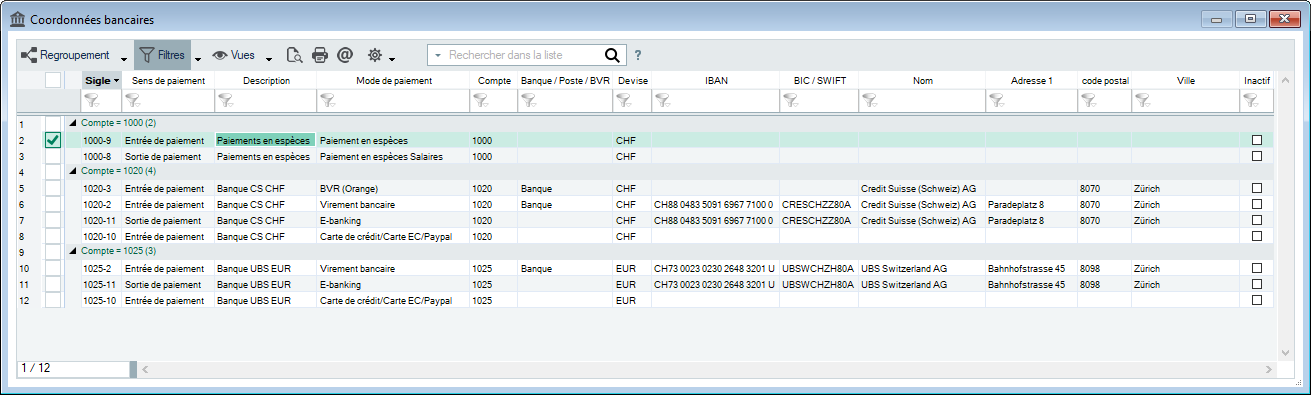Click the Paiement en espèces Salaires cell
The width and height of the screenshot is (1311, 395).
[x=393, y=156]
